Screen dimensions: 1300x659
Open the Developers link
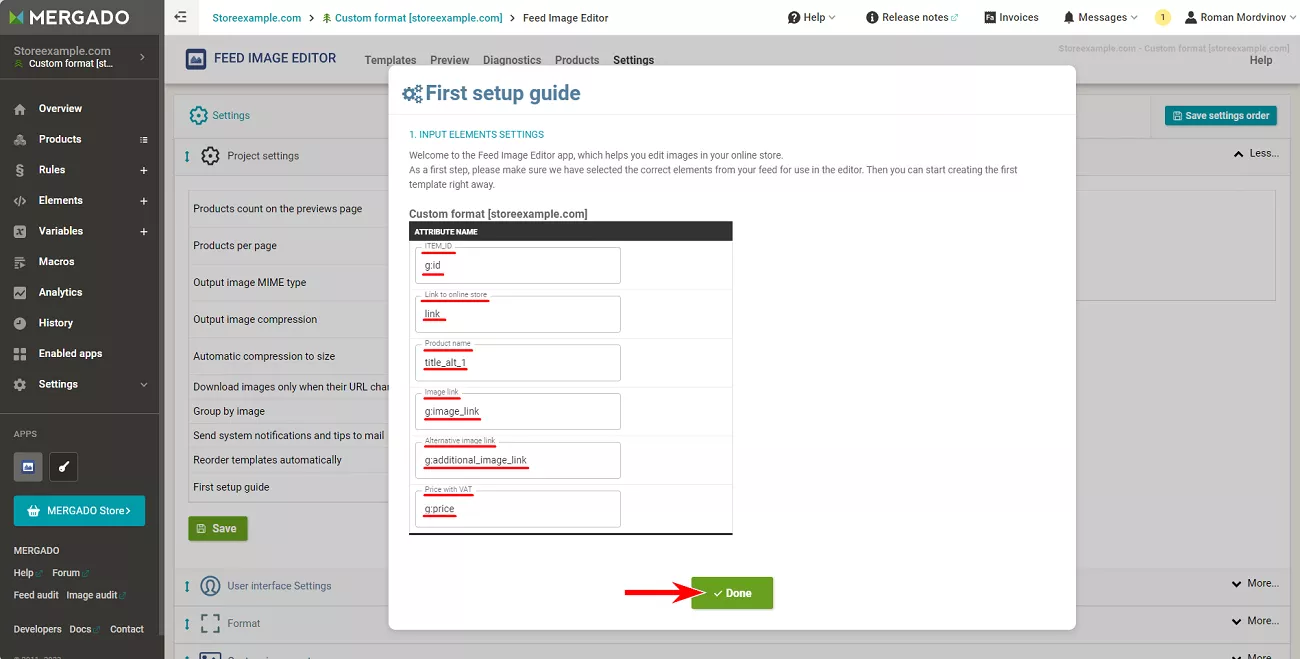37,629
